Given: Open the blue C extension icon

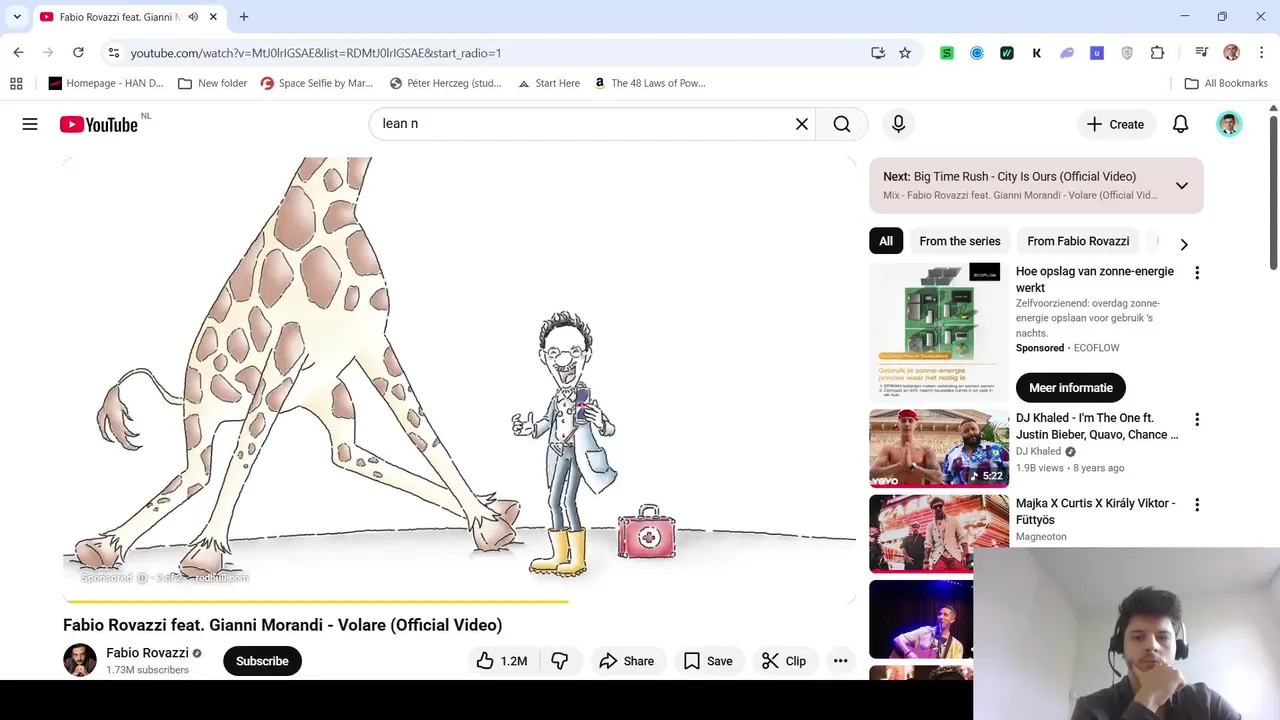Looking at the screenshot, I should click(x=977, y=53).
